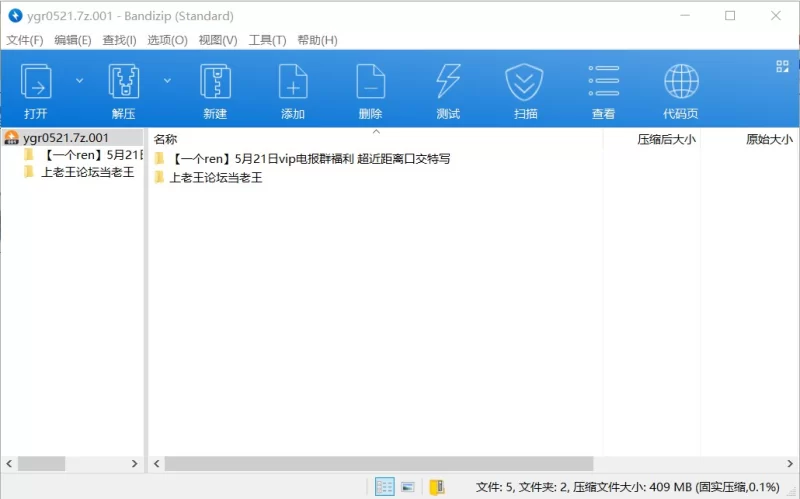Image resolution: width=800 pixels, height=499 pixels.
Task: Click the Open (打开) toolbar icon
Action: tap(36, 82)
